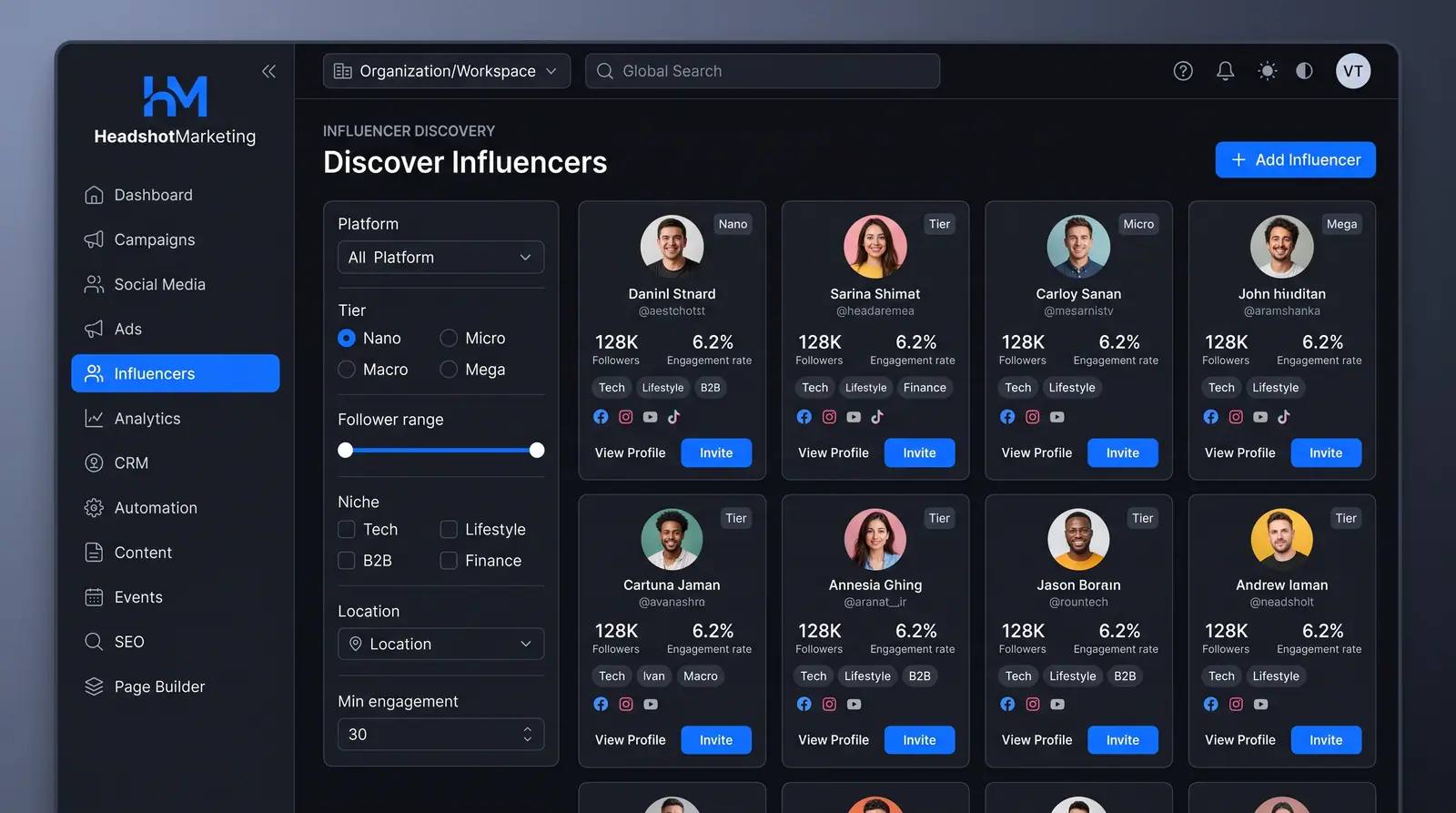
Task: Click the Macro tag on Cartuna Jaman's card
Action: click(701, 676)
